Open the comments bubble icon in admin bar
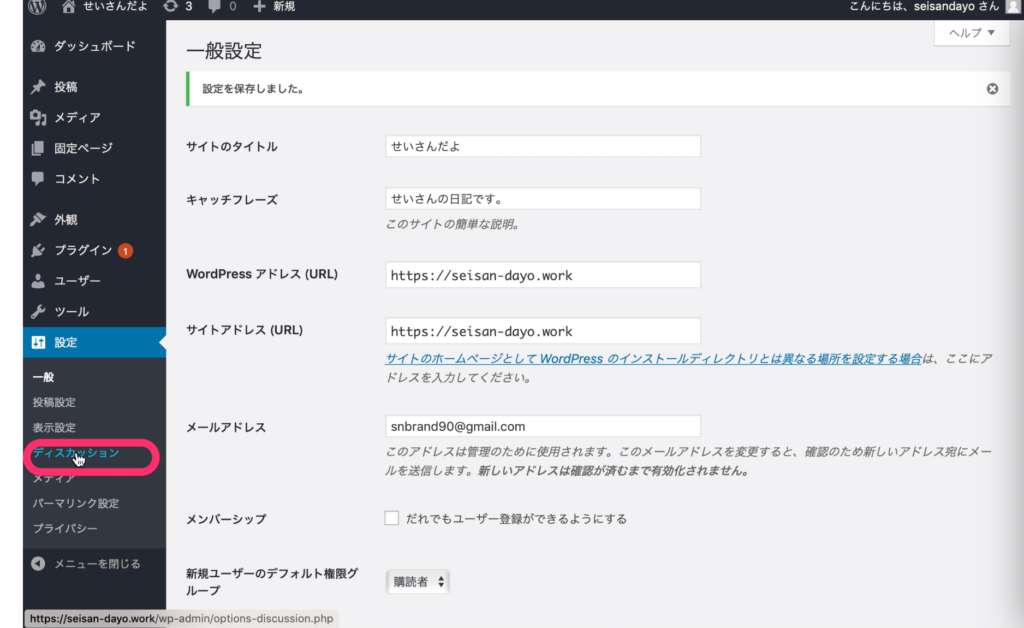 (214, 7)
